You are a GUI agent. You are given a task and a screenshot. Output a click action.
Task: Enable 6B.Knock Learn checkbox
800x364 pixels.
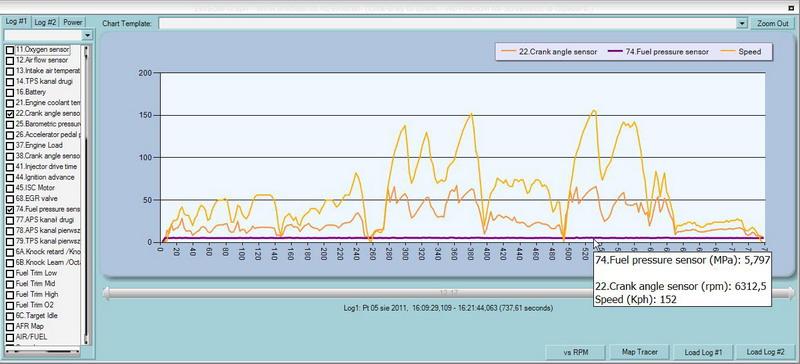coord(10,263)
